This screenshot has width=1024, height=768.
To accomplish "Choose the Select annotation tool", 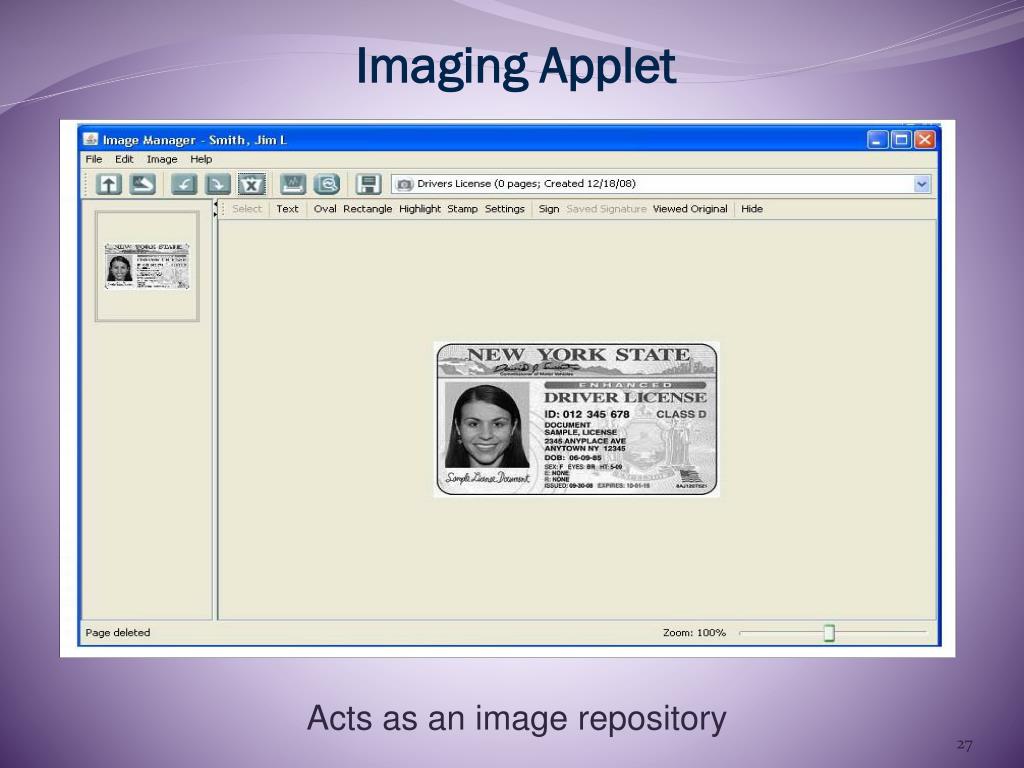I will (247, 209).
